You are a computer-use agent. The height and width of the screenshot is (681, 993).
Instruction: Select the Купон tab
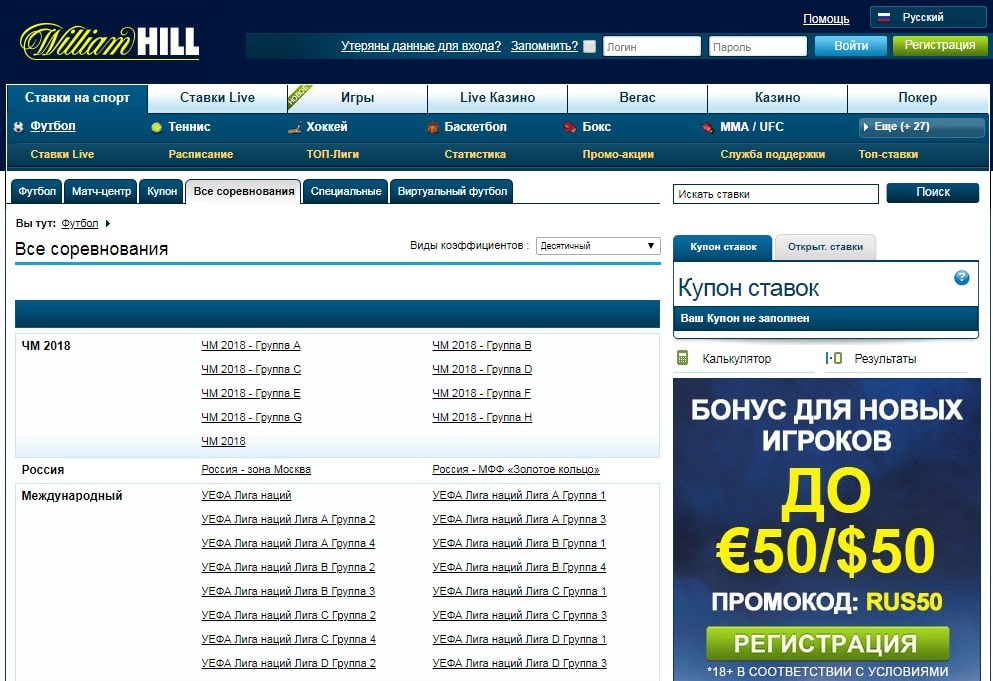[x=162, y=191]
